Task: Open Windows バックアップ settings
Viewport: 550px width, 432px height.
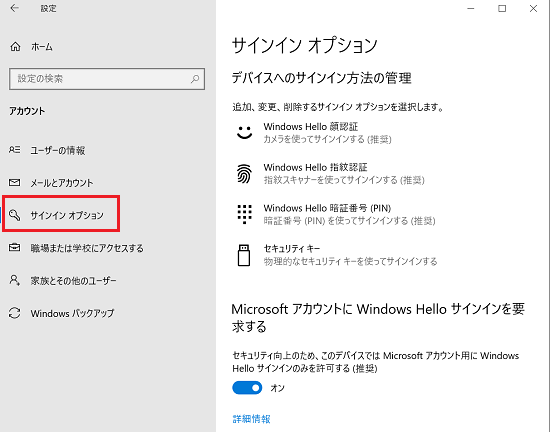Action: pyautogui.click(x=72, y=313)
